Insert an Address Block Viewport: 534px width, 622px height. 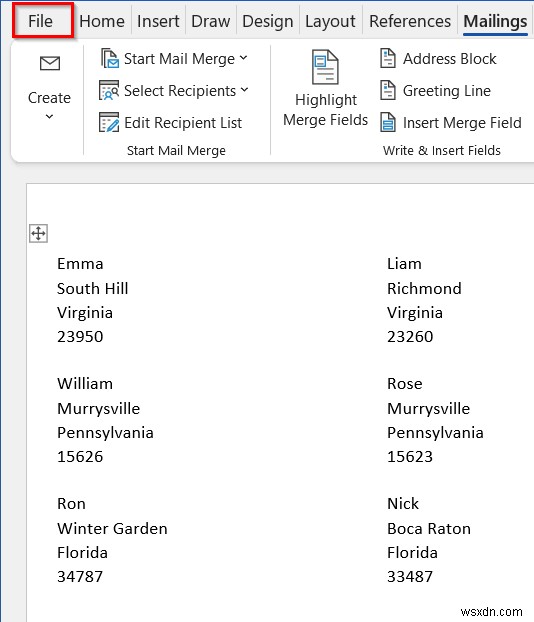[x=449, y=59]
